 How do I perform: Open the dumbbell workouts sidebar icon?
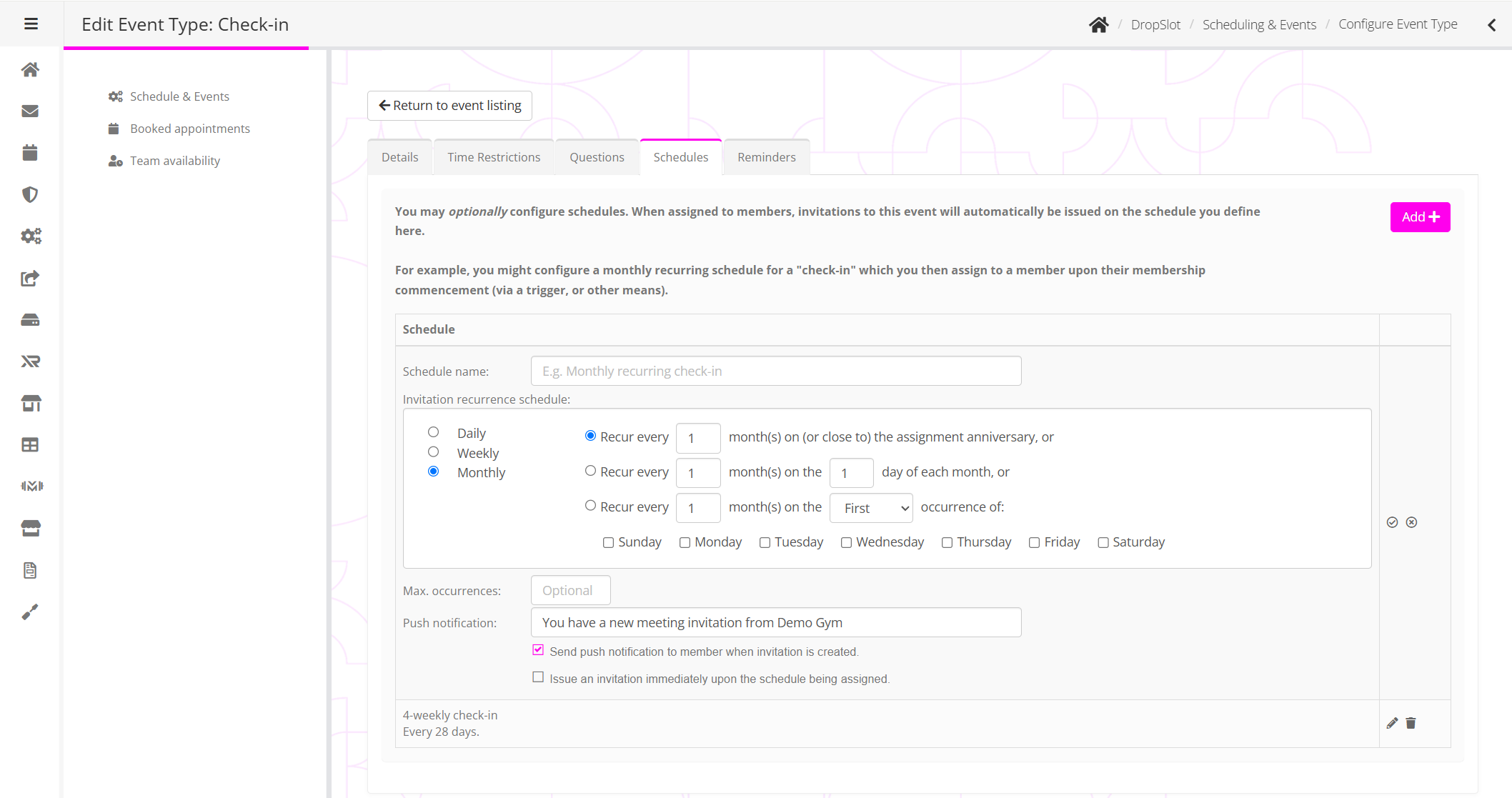[31, 487]
